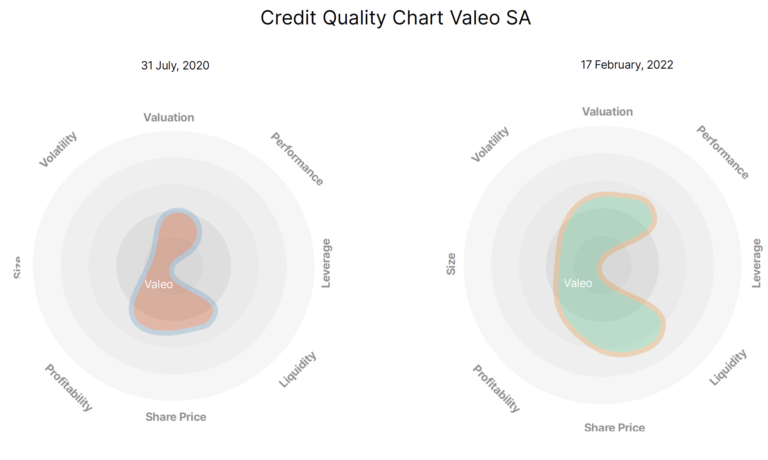Viewport: 768px width, 460px height.
Task: Click the Volatility label in the 2020 chart
Action: (58, 149)
